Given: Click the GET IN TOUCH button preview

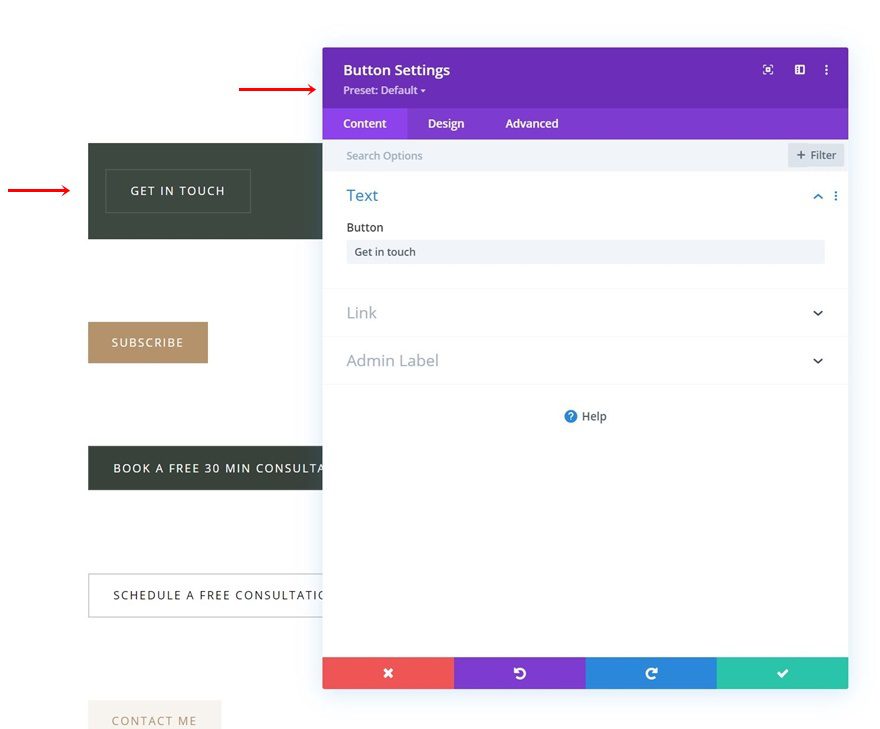Looking at the screenshot, I should (x=177, y=190).
